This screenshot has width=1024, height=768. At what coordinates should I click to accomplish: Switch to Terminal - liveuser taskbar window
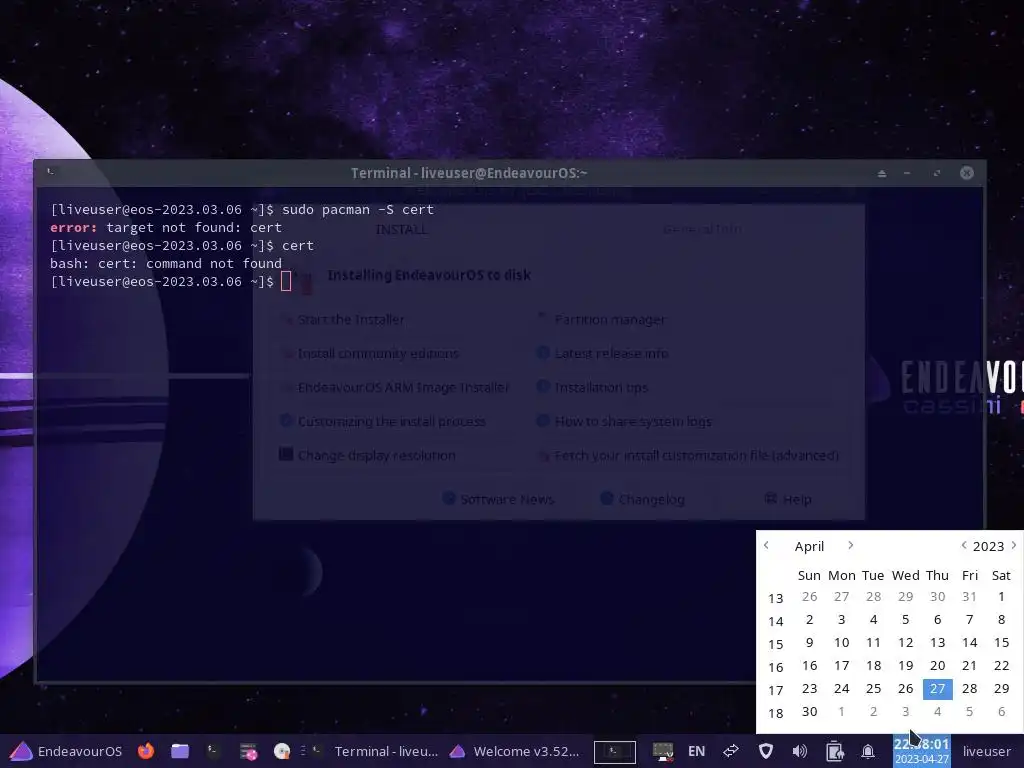(x=376, y=751)
